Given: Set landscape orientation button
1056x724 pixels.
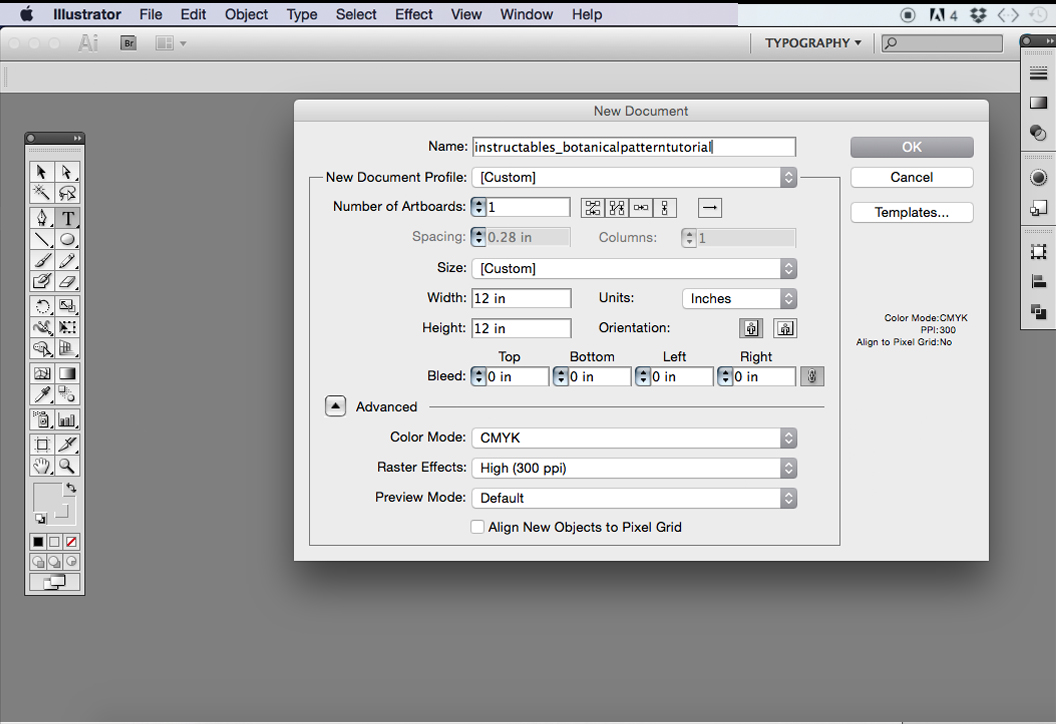Looking at the screenshot, I should pos(785,328).
